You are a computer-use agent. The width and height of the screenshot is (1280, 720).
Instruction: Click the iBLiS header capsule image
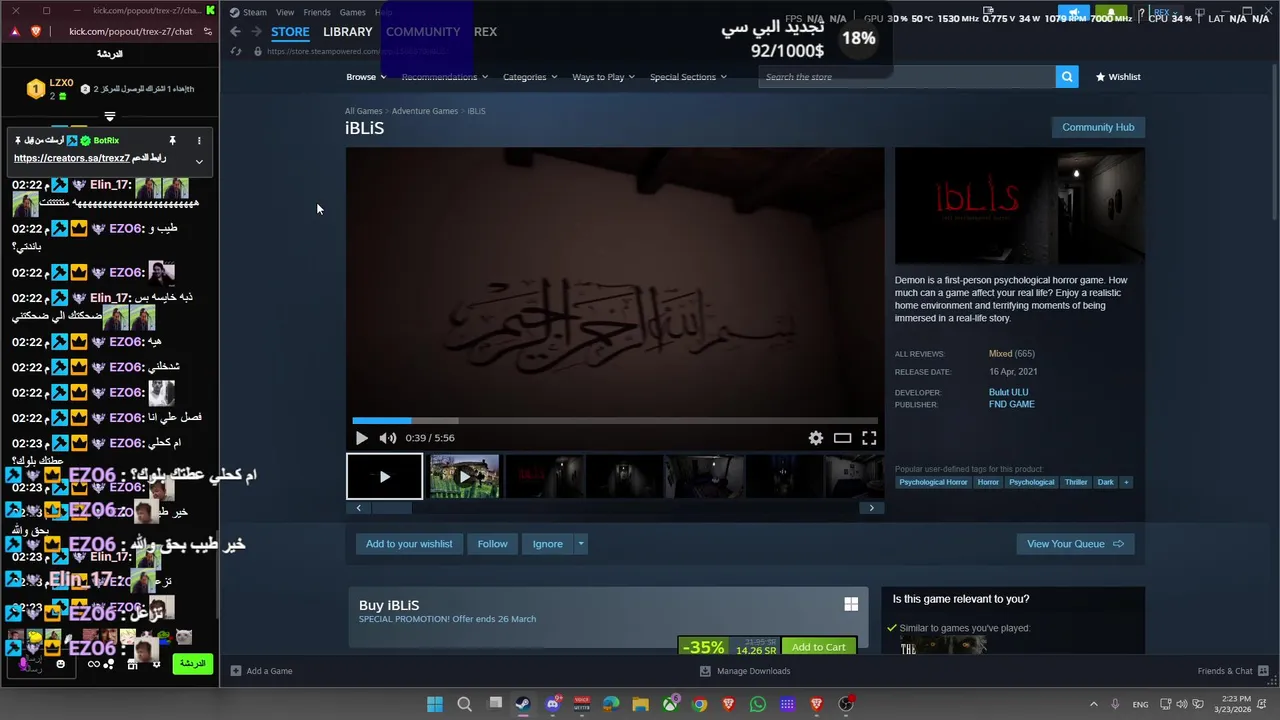(1020, 206)
